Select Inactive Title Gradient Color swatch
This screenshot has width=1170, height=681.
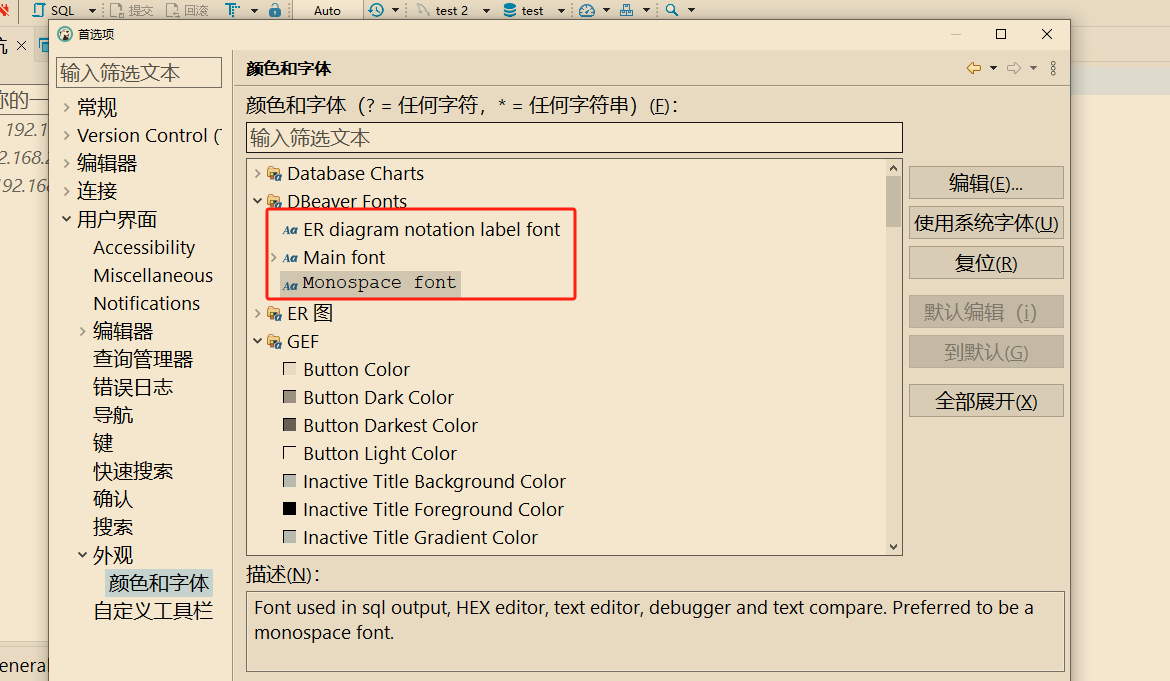[290, 536]
